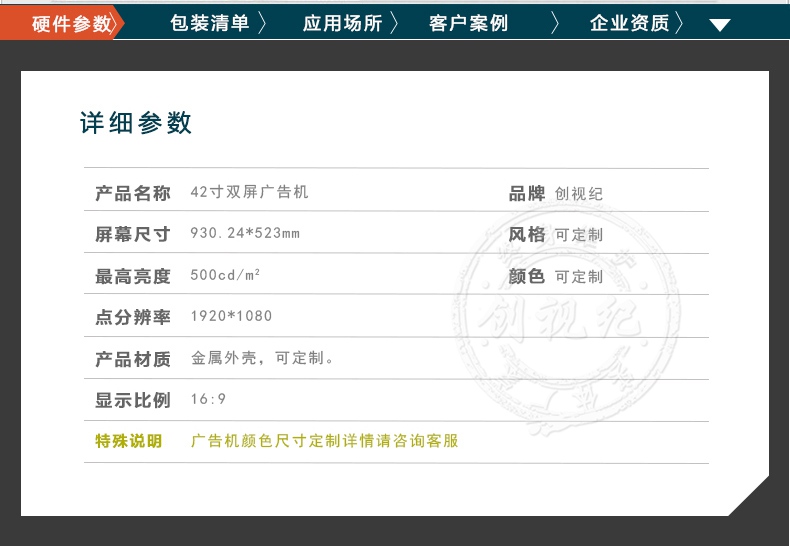The image size is (790, 546).
Task: Click the 930.24*523mm screen size value
Action: 245,234
